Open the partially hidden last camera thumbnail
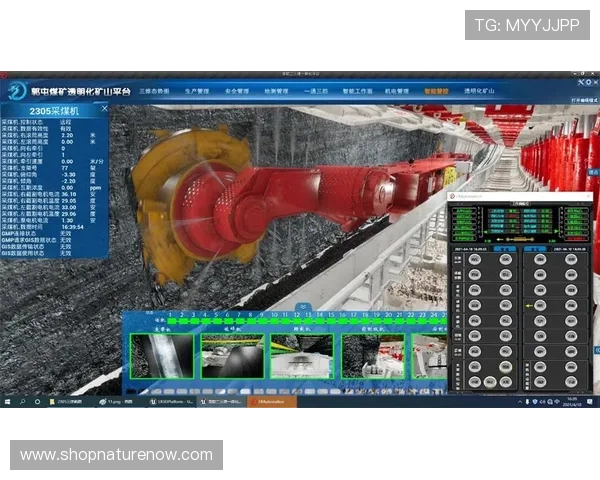 (x=429, y=356)
